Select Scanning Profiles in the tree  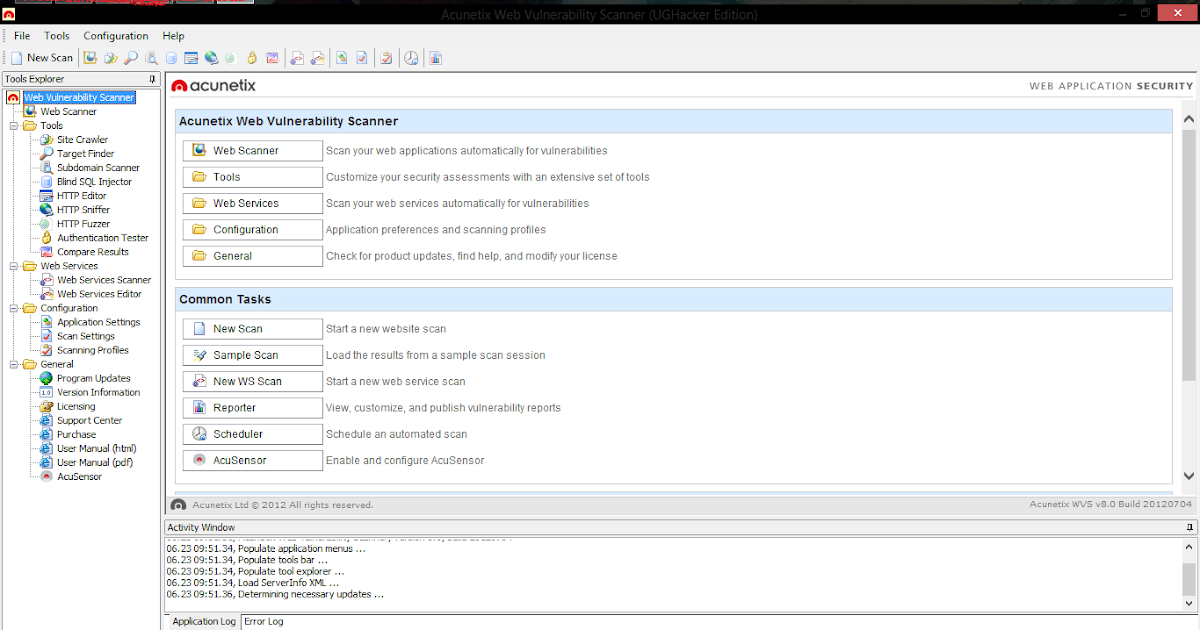tap(93, 350)
